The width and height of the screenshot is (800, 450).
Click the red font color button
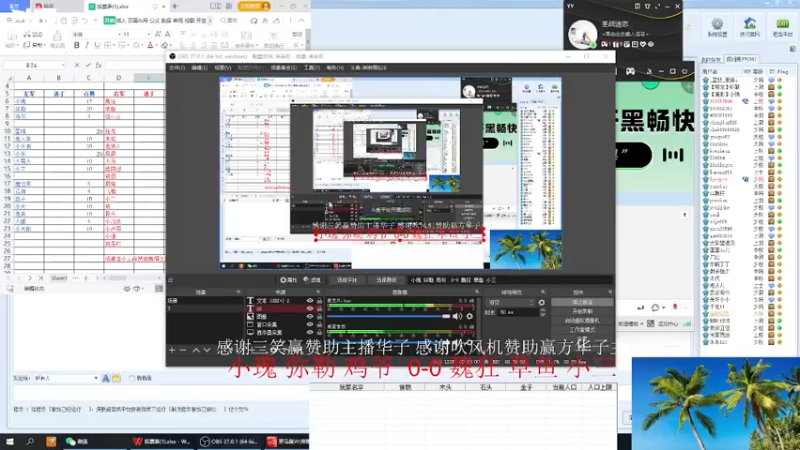click(150, 45)
